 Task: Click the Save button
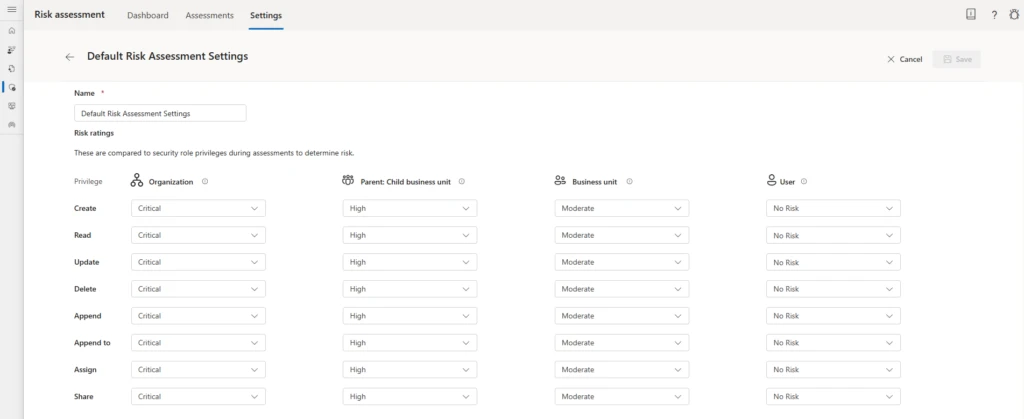pyautogui.click(x=956, y=59)
